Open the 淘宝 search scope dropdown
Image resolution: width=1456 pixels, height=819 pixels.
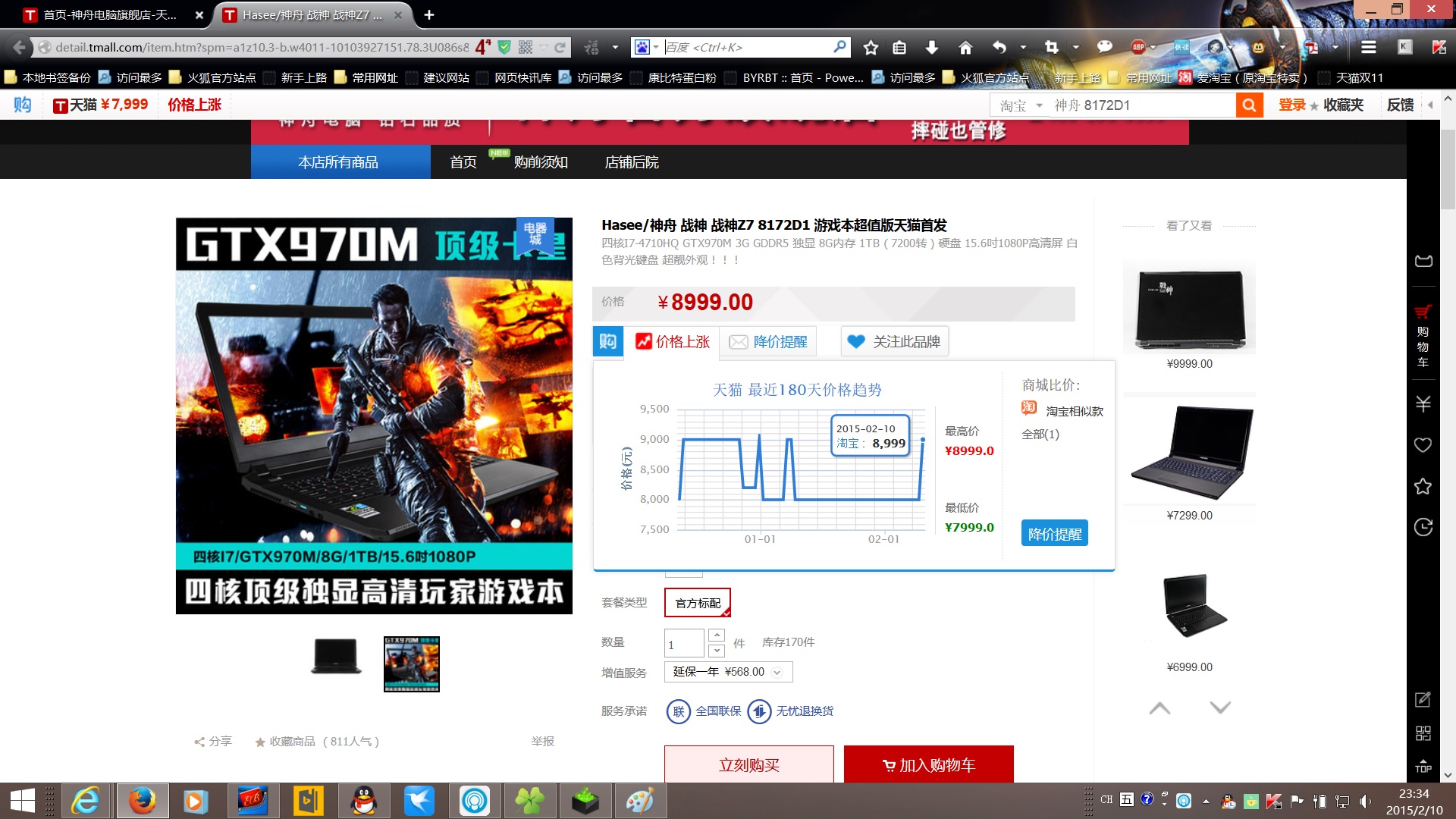tap(1021, 105)
